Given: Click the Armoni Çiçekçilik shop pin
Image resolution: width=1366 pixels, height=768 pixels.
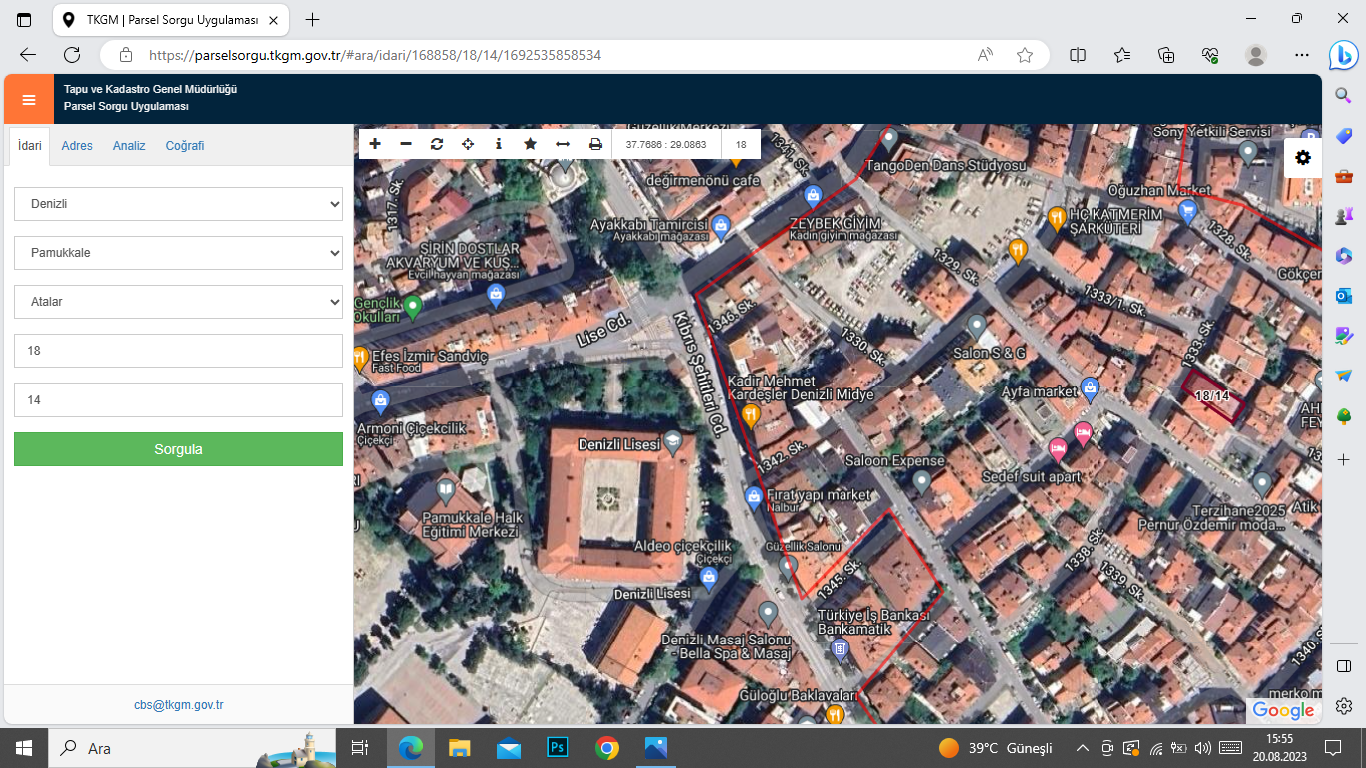Looking at the screenshot, I should pyautogui.click(x=379, y=402).
